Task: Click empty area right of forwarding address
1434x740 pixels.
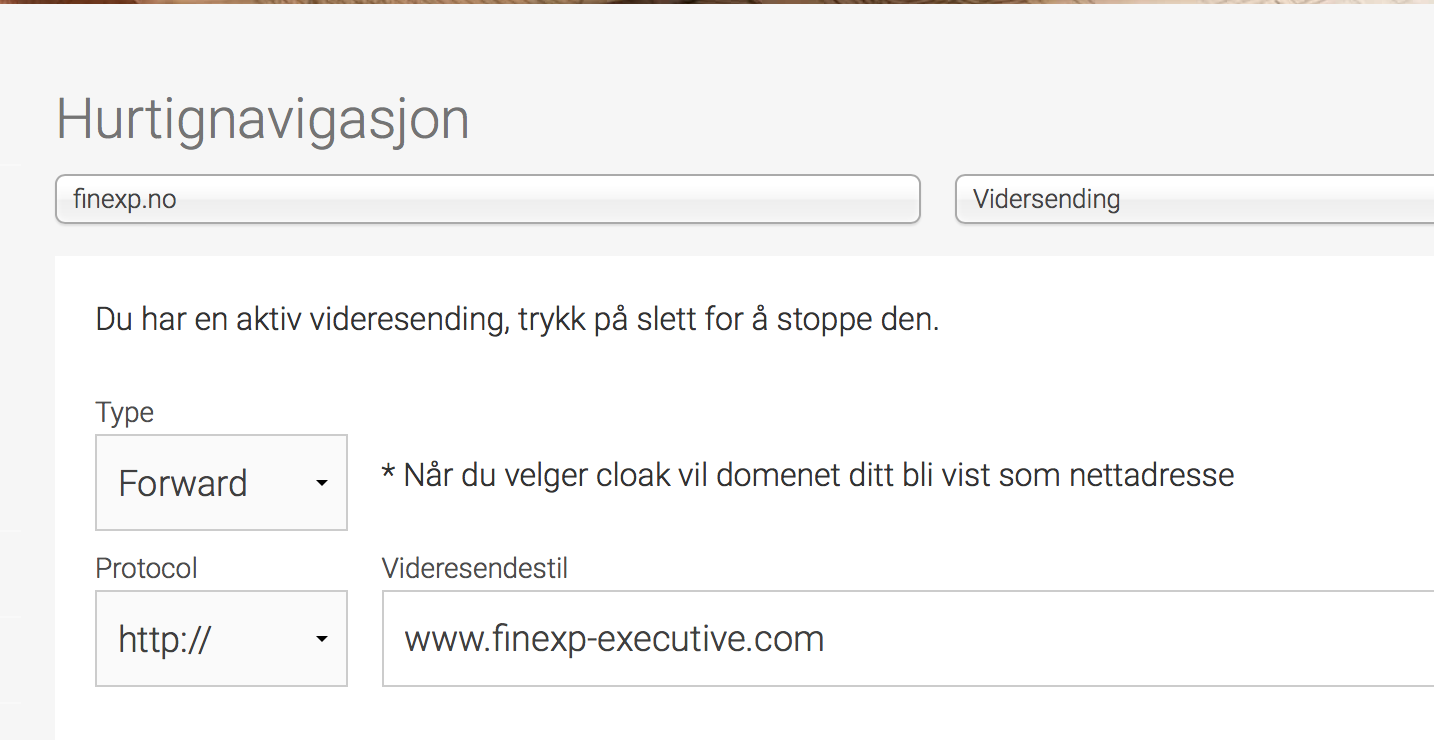Action: click(1130, 638)
